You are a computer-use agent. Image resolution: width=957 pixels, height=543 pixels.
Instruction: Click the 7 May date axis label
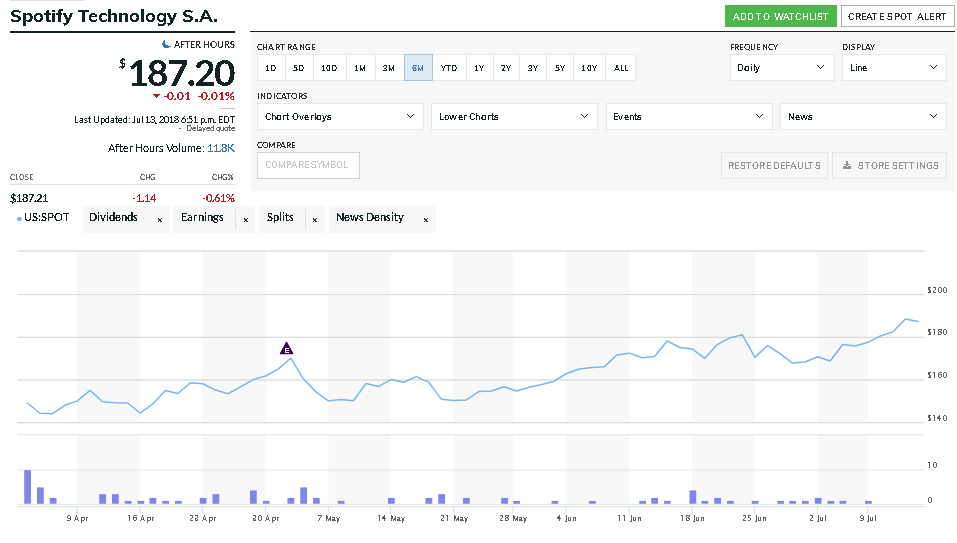point(328,518)
